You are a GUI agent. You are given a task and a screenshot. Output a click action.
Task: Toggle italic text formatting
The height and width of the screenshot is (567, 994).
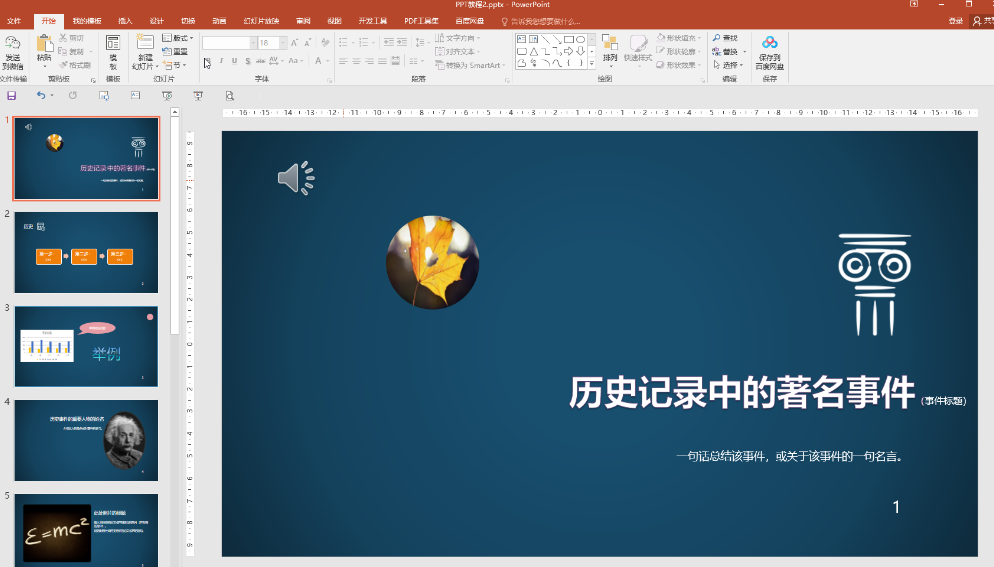[220, 61]
